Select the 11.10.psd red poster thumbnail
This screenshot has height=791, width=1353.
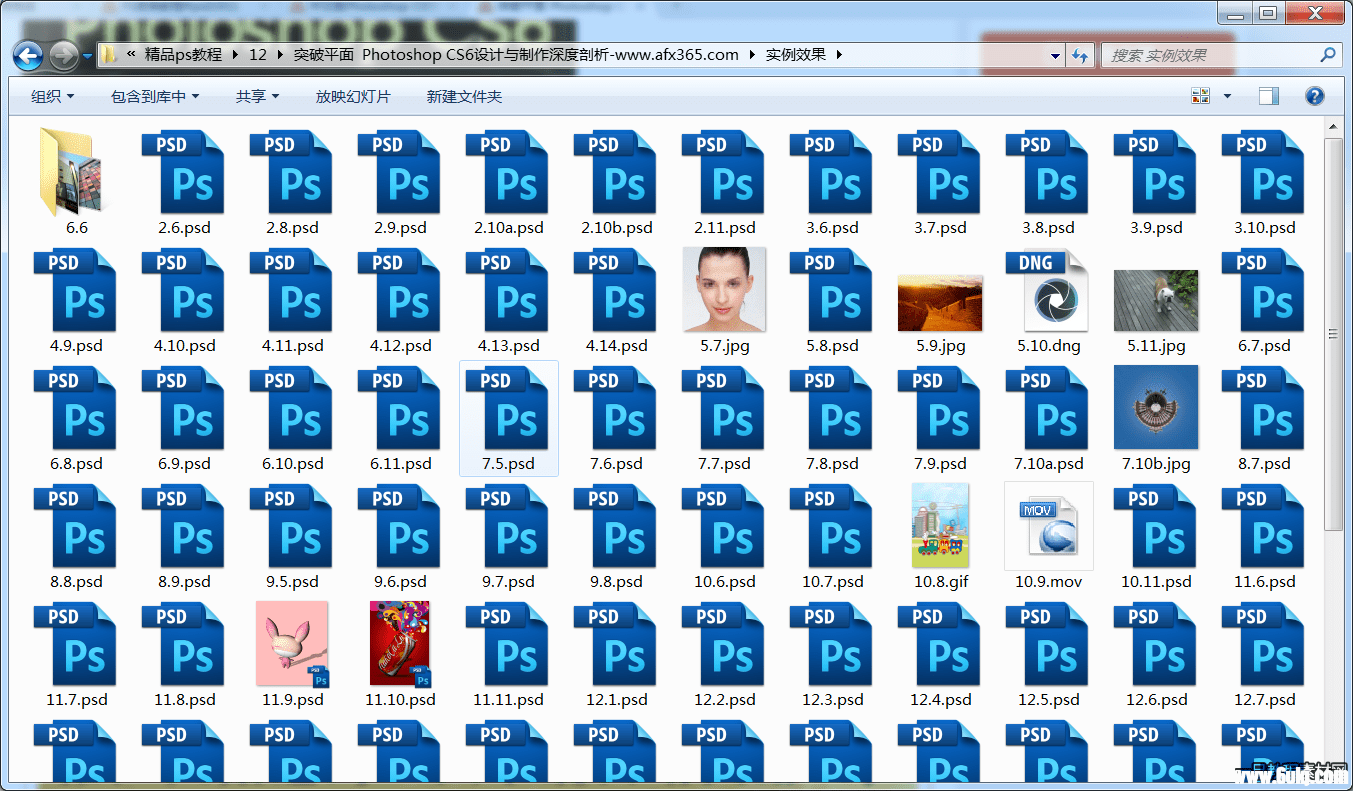400,644
